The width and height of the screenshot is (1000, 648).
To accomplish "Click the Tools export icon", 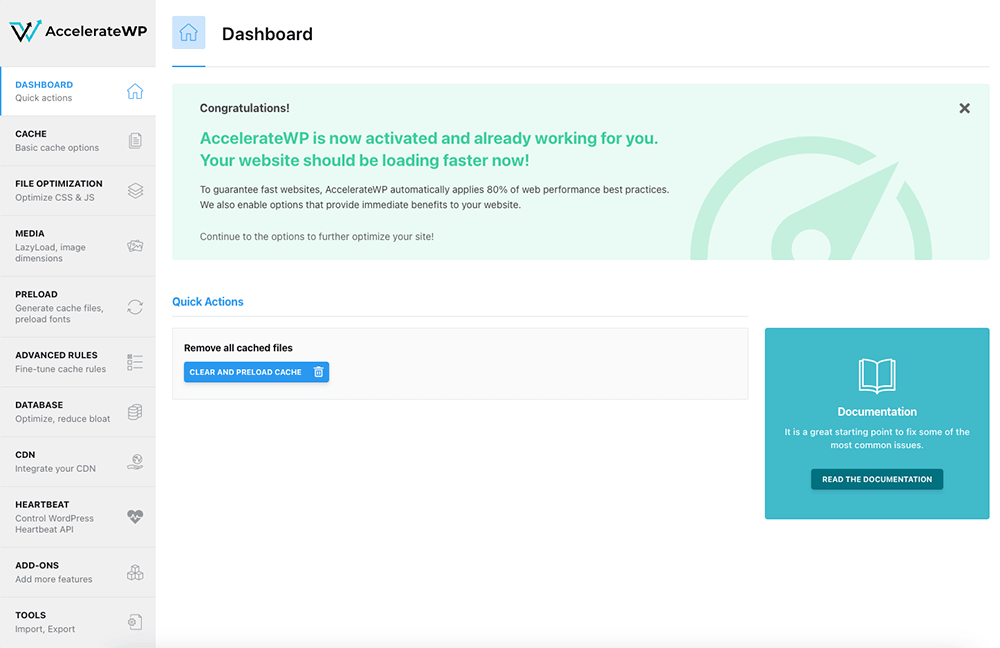I will click(x=136, y=622).
